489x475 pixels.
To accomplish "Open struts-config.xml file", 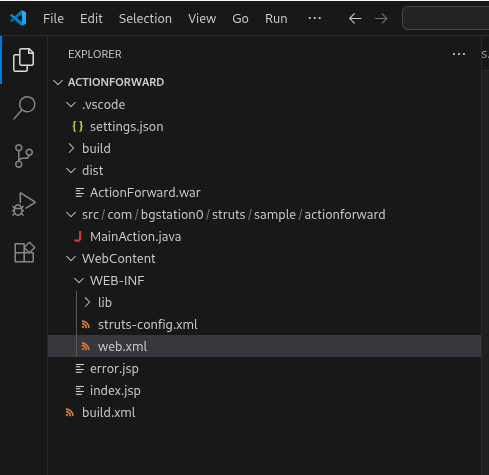I will (148, 325).
